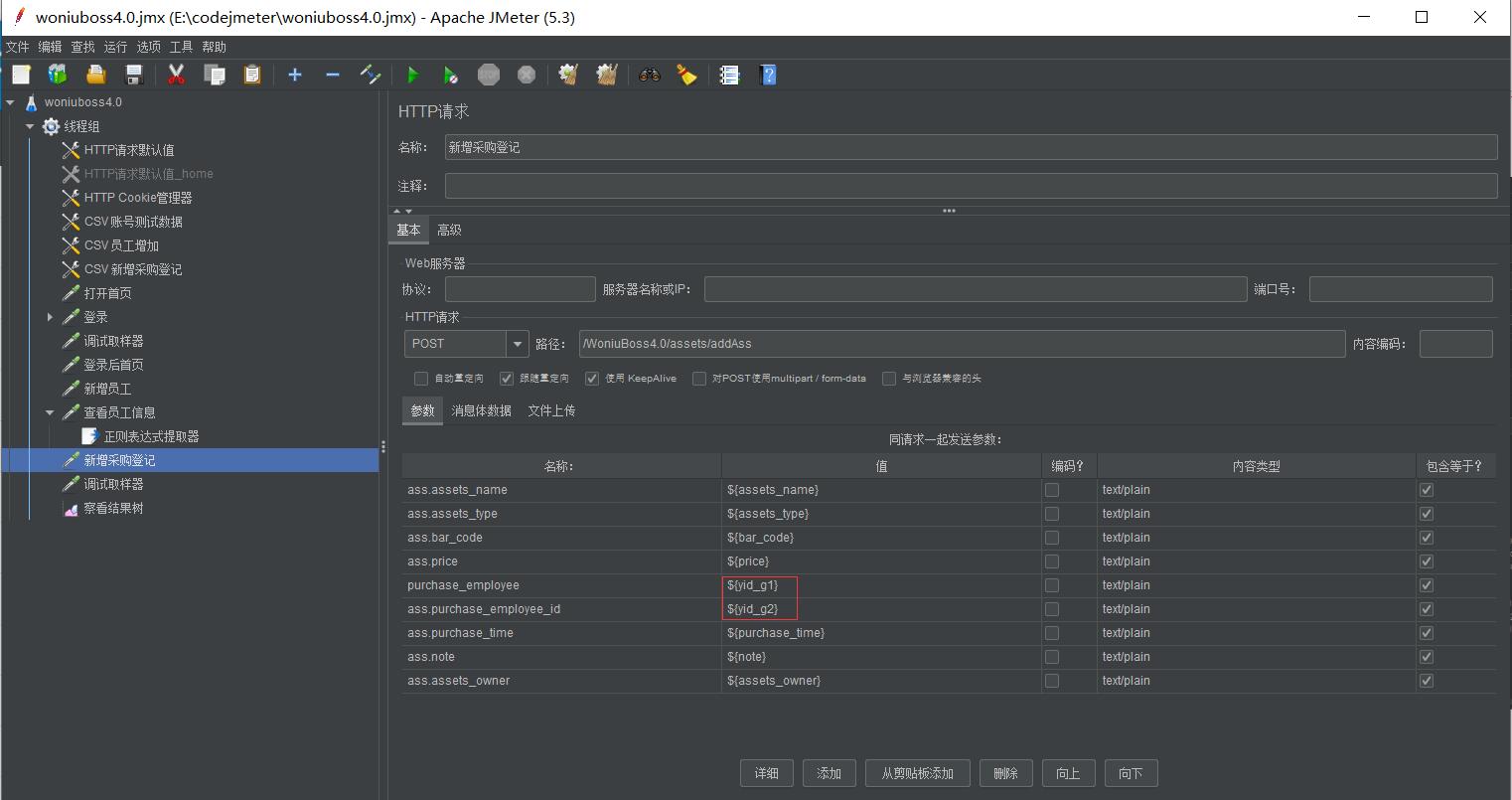
Task: Uncheck 包含等于 for ass.note row
Action: (x=1427, y=657)
